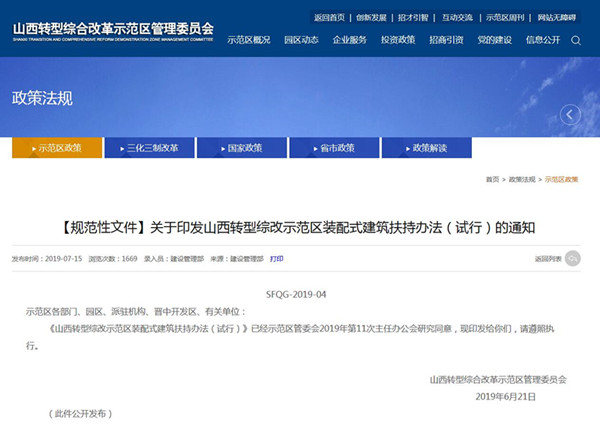The width and height of the screenshot is (600, 424).
Task: Click 首页 in the breadcrumb
Action: pyautogui.click(x=492, y=179)
